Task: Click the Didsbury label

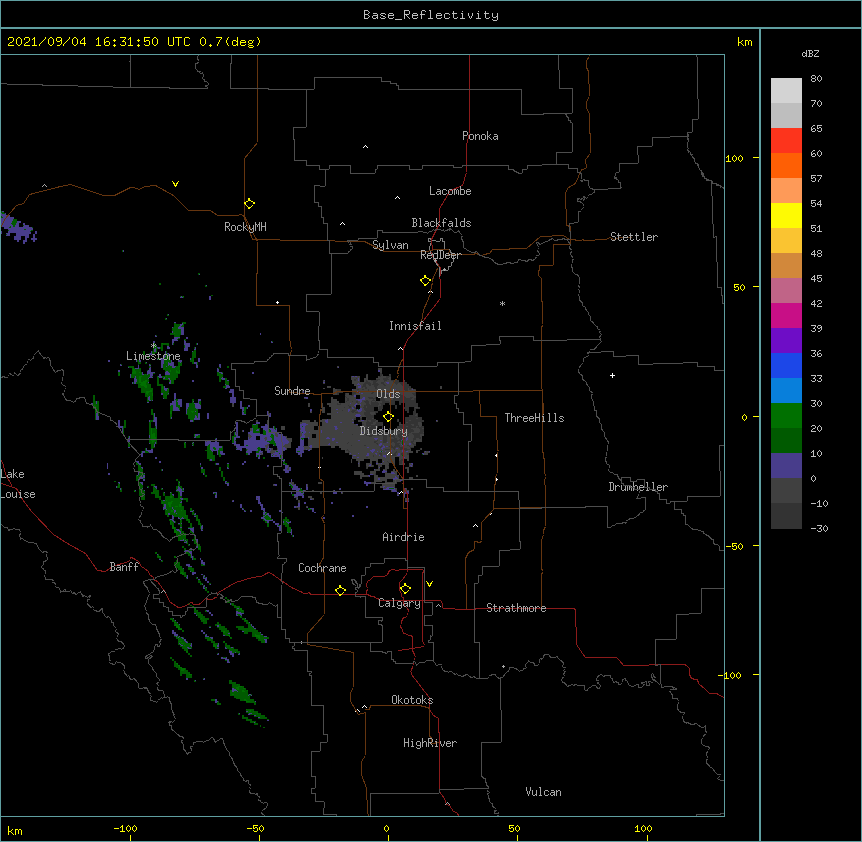Action: 384,431
